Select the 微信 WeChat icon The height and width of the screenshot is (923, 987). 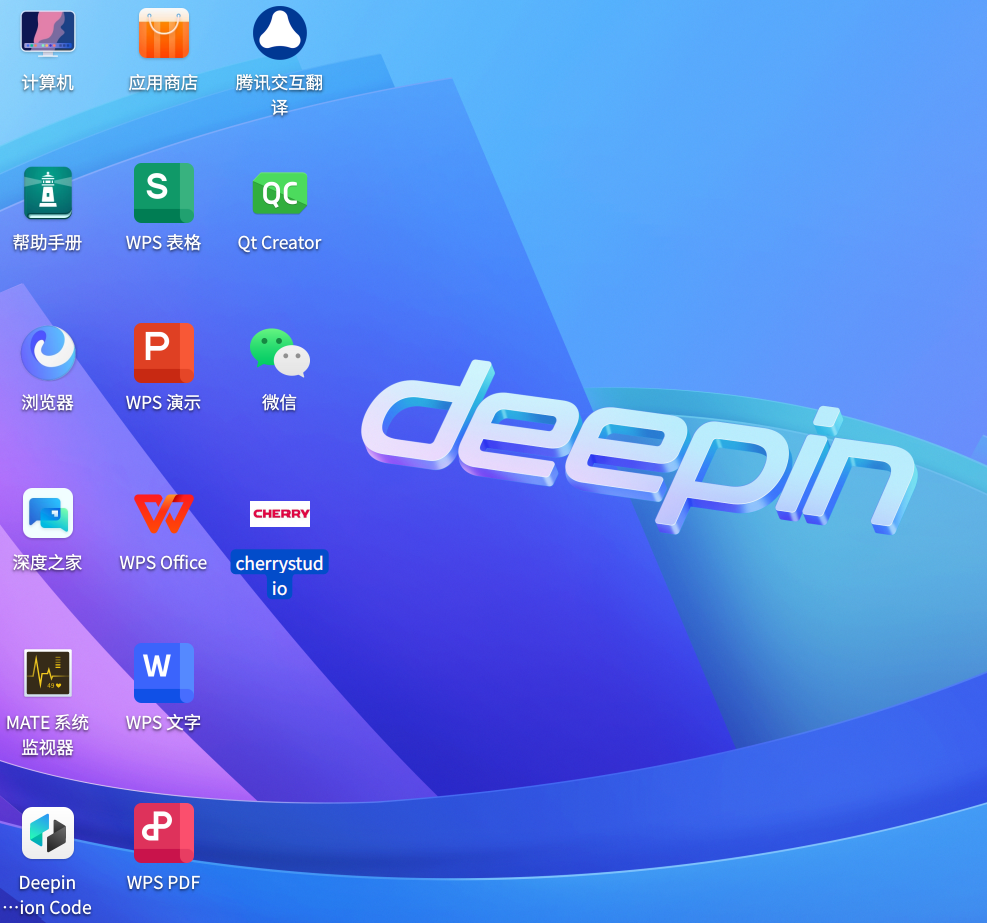click(279, 353)
